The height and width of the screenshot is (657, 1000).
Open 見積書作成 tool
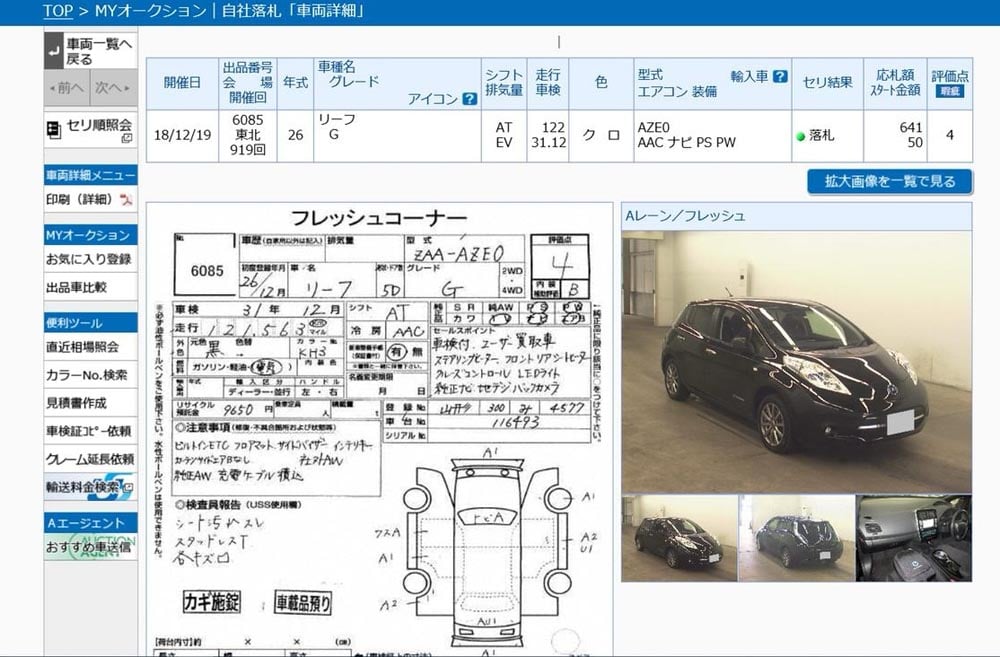coord(91,403)
